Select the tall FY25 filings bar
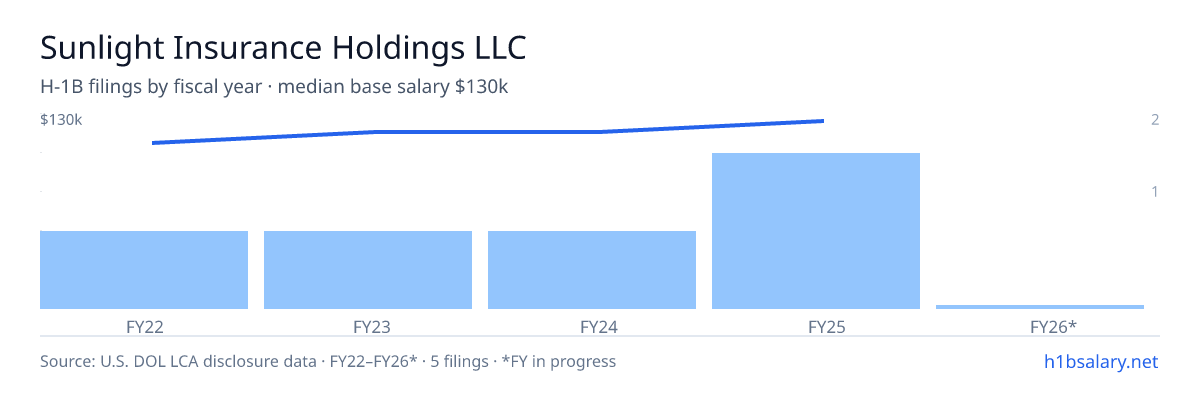The width and height of the screenshot is (1200, 400). 816,231
